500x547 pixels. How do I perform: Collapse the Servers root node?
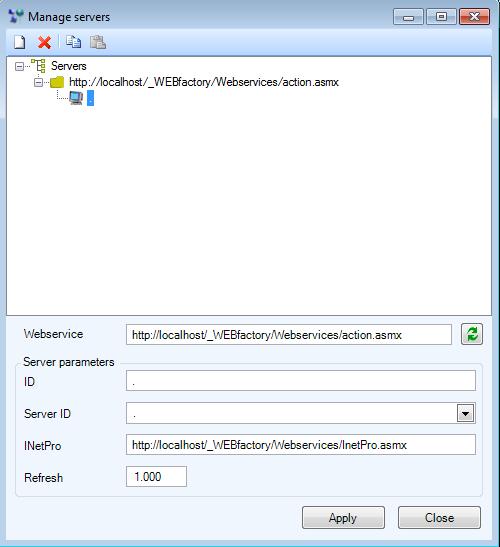click(x=20, y=66)
